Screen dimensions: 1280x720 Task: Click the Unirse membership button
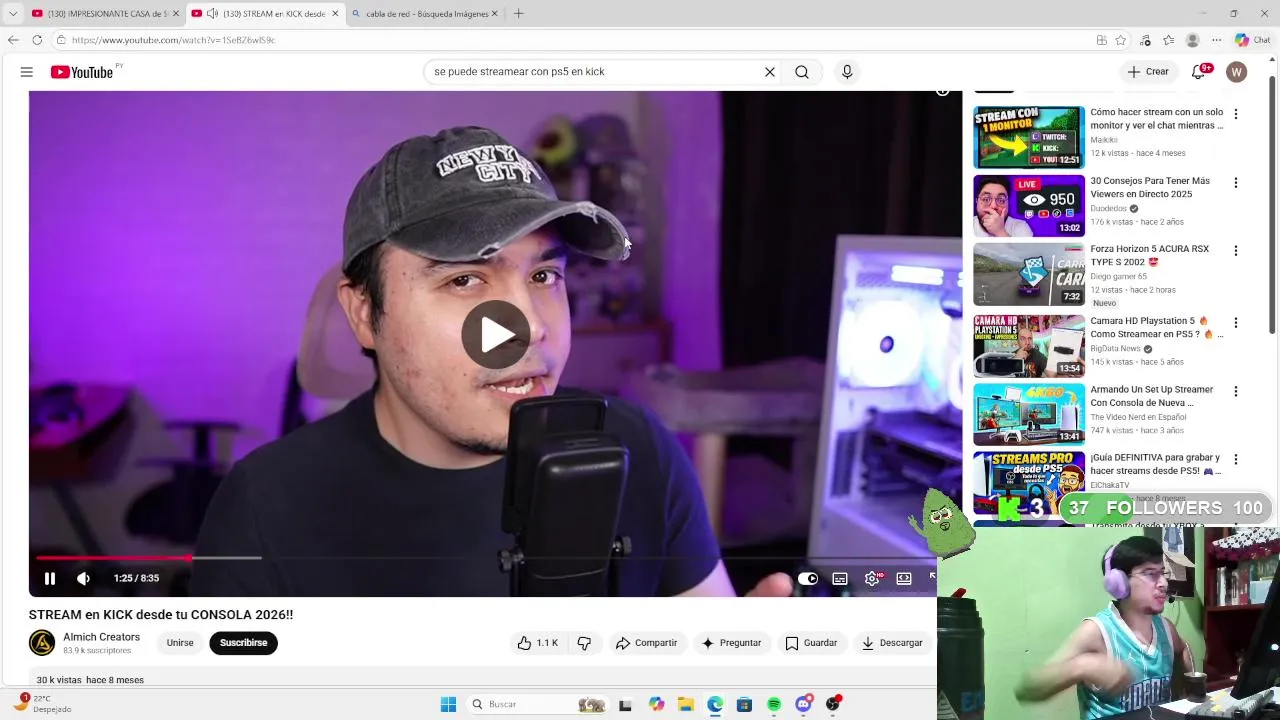pyautogui.click(x=180, y=643)
